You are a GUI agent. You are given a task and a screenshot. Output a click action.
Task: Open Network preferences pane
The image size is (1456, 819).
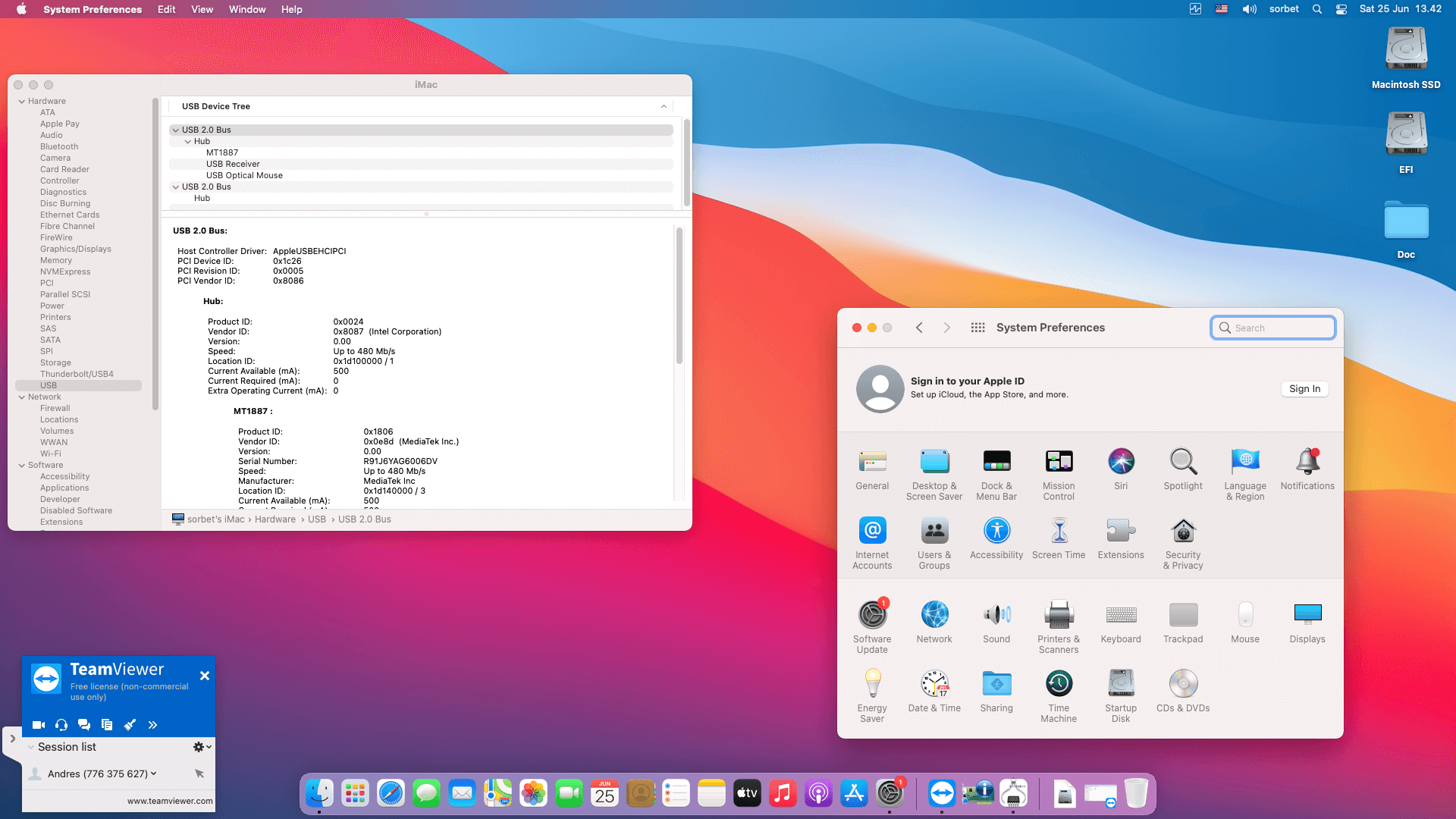point(934,623)
